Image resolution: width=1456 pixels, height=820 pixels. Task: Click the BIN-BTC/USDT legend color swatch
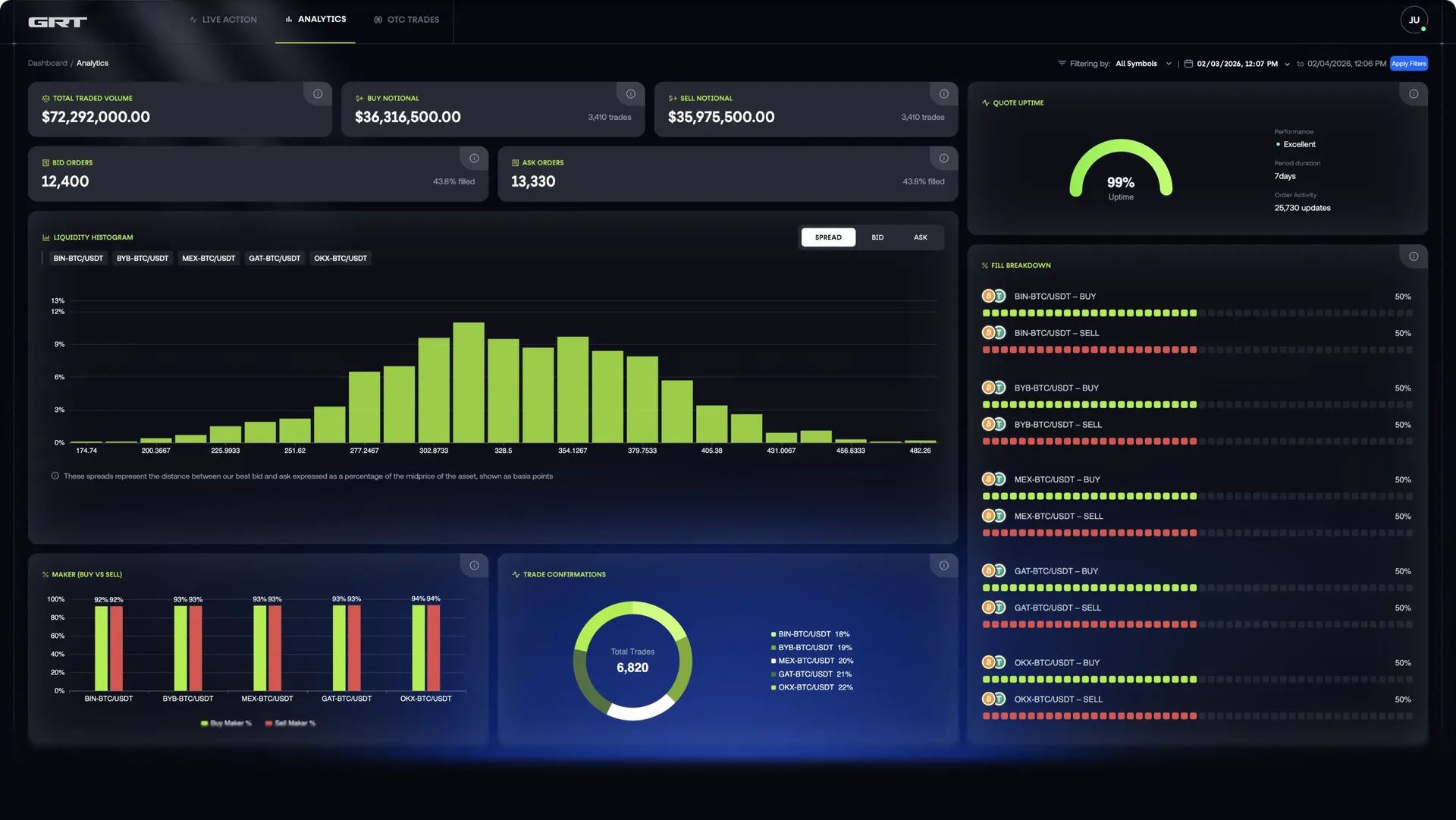coord(773,634)
